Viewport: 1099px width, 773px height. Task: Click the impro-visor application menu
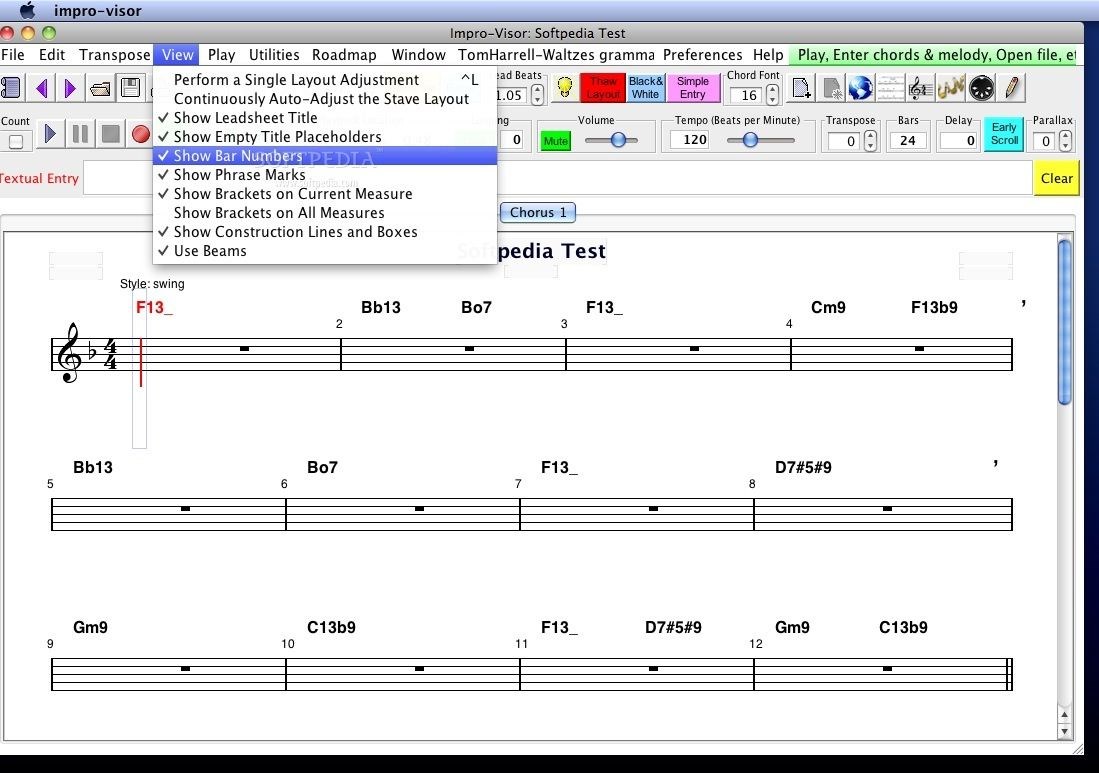[97, 11]
